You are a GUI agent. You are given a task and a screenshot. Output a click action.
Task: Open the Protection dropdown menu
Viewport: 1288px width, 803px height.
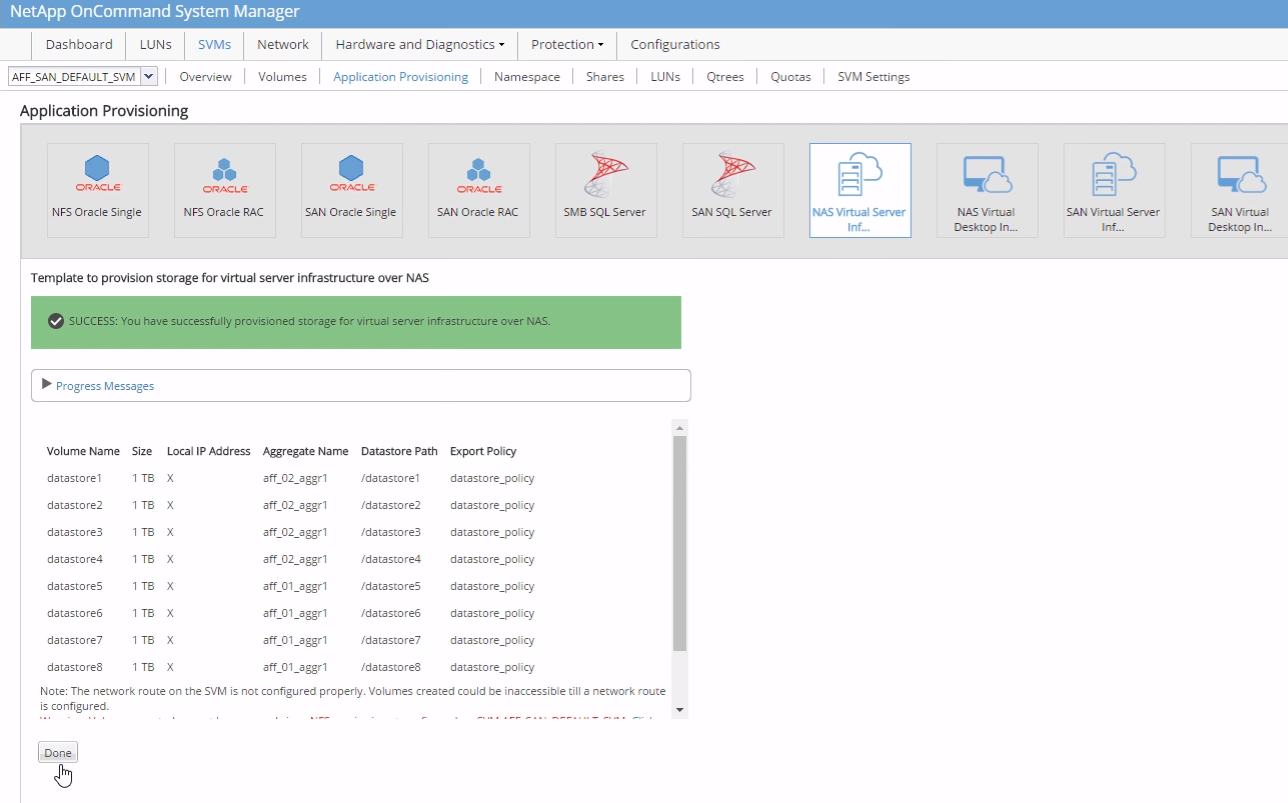coord(567,44)
